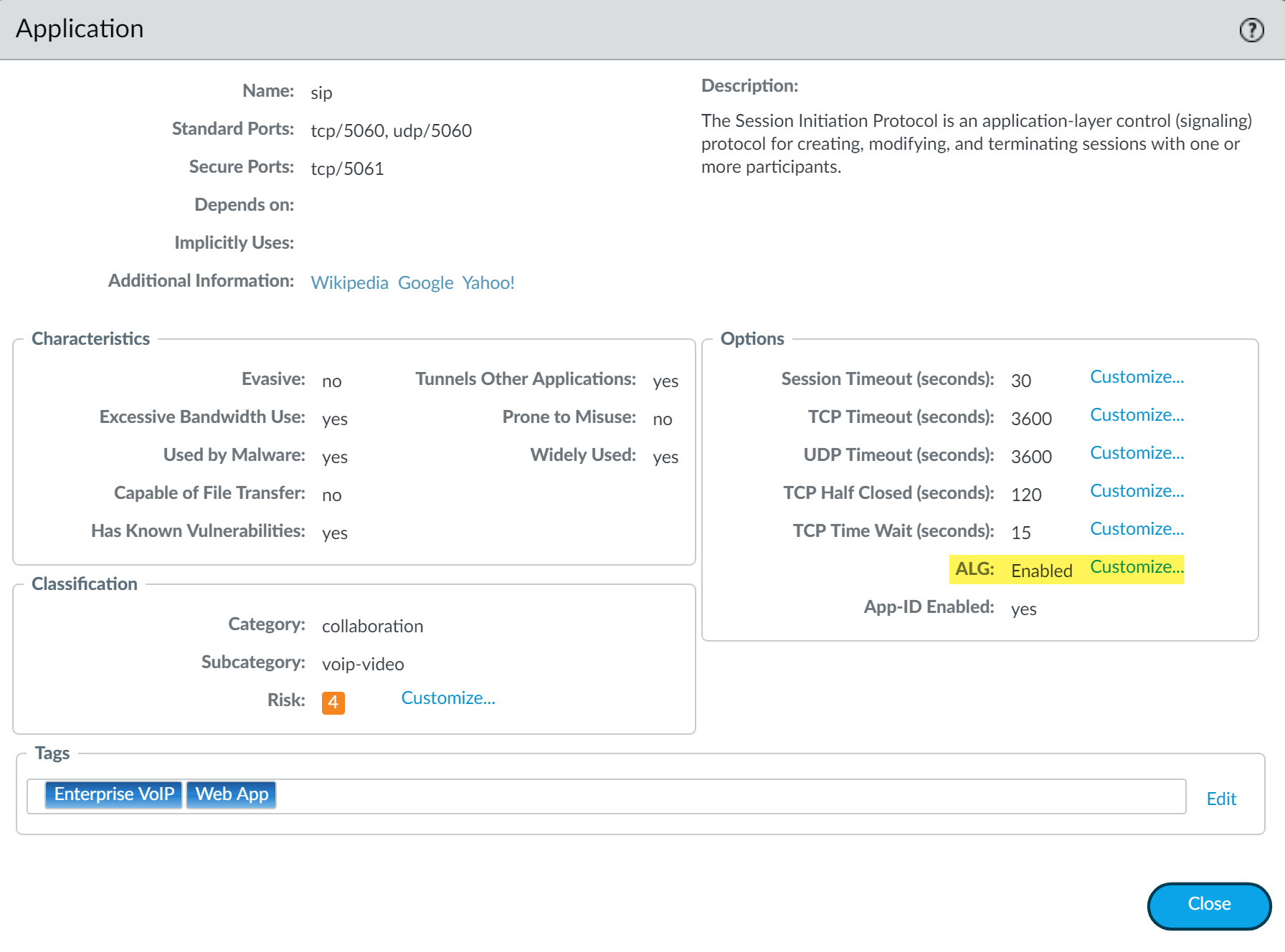Open the Google additional information link
1285x952 pixels.
(x=425, y=282)
